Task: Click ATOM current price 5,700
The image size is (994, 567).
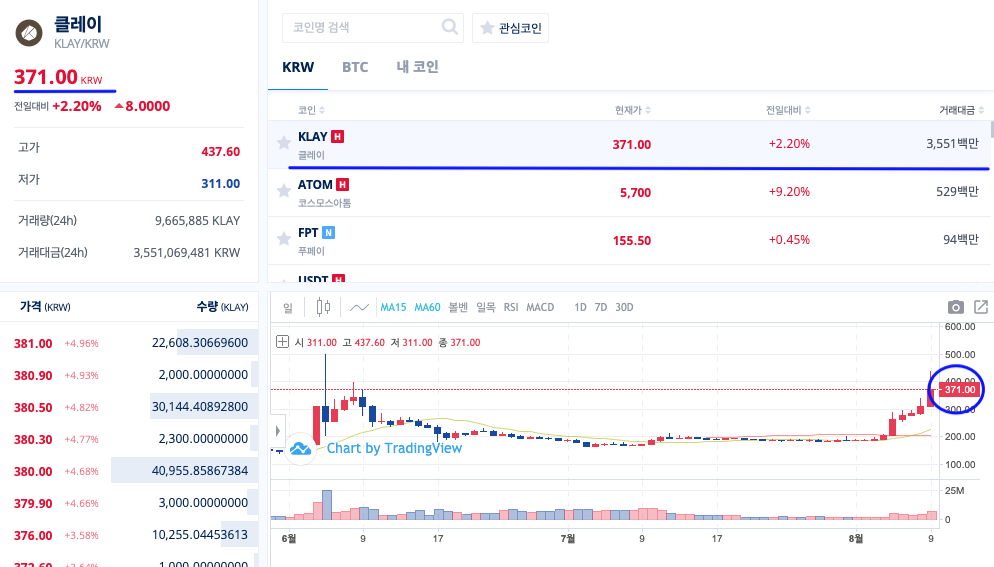Action: tap(635, 192)
